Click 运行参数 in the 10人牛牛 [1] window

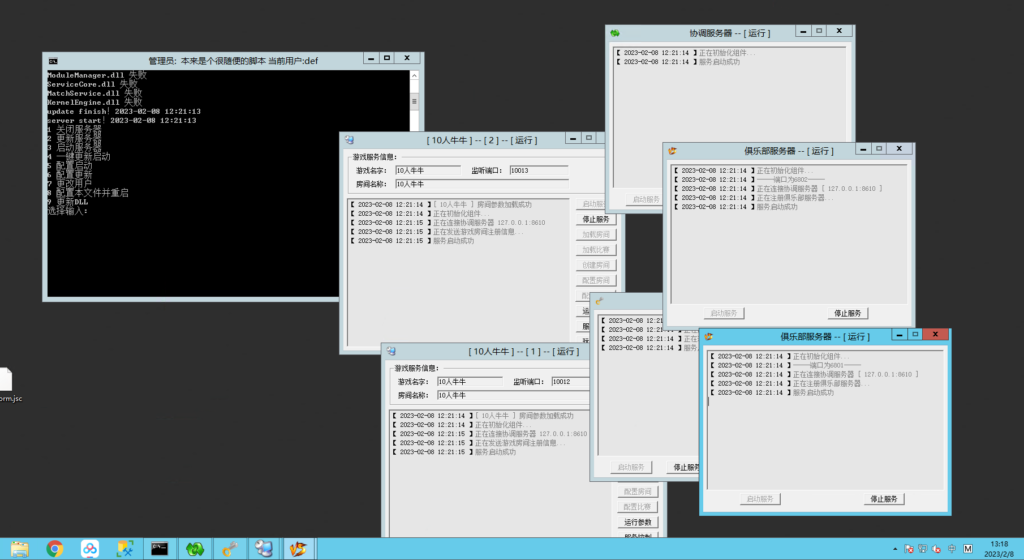coord(637,522)
